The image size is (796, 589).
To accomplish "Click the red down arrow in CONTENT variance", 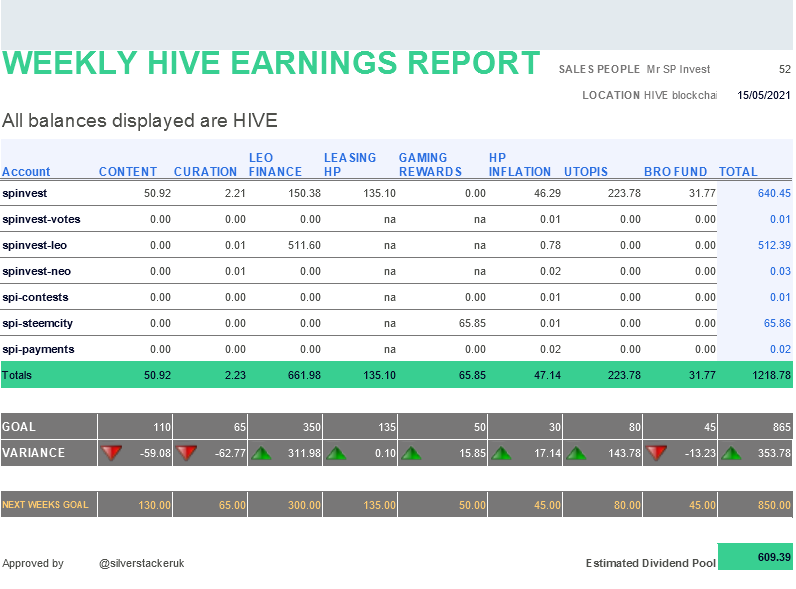I will click(111, 453).
